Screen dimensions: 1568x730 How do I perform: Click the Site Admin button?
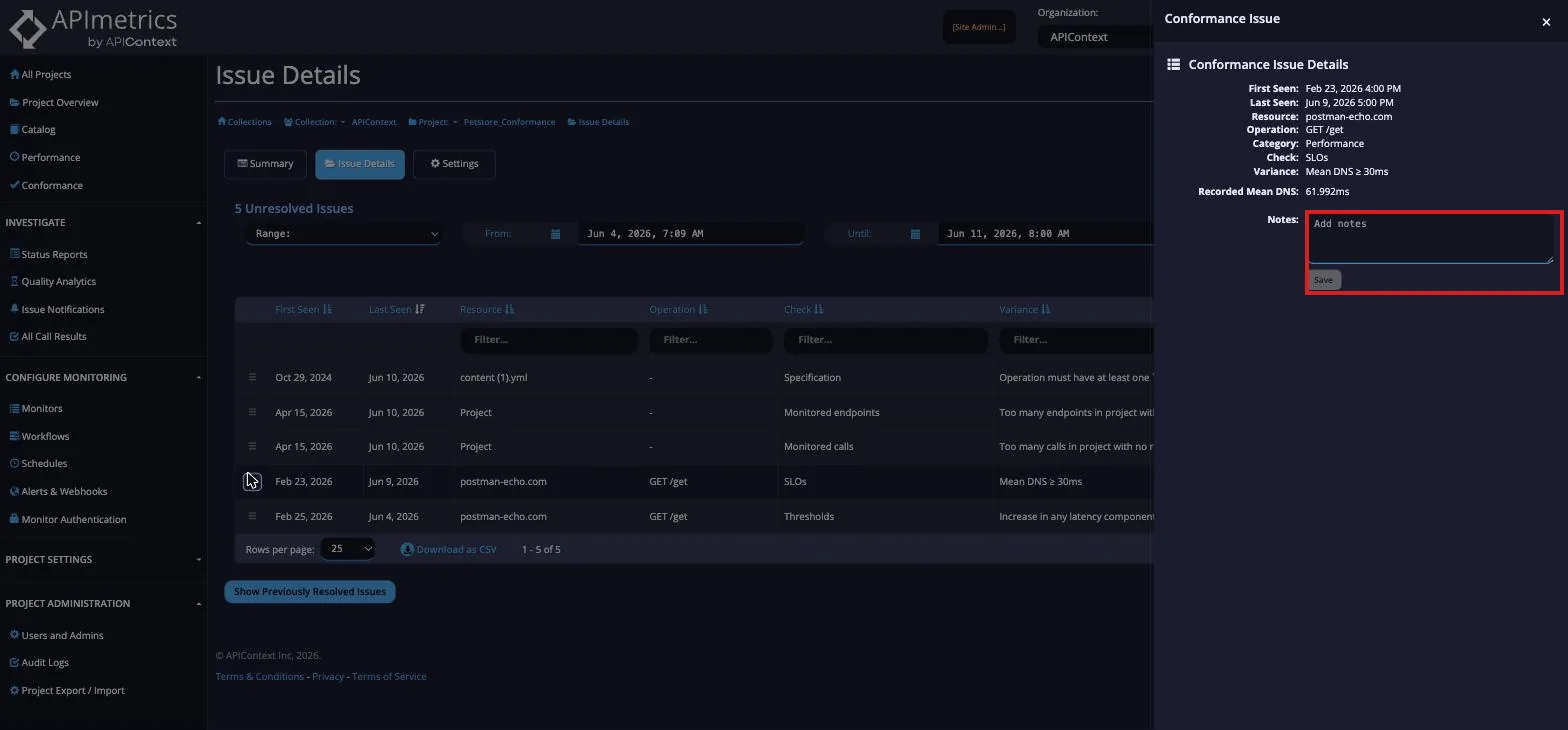pos(979,27)
